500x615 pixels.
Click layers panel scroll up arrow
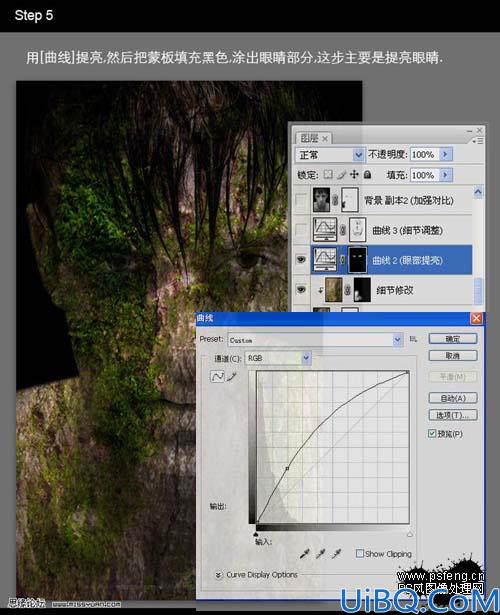(x=478, y=192)
